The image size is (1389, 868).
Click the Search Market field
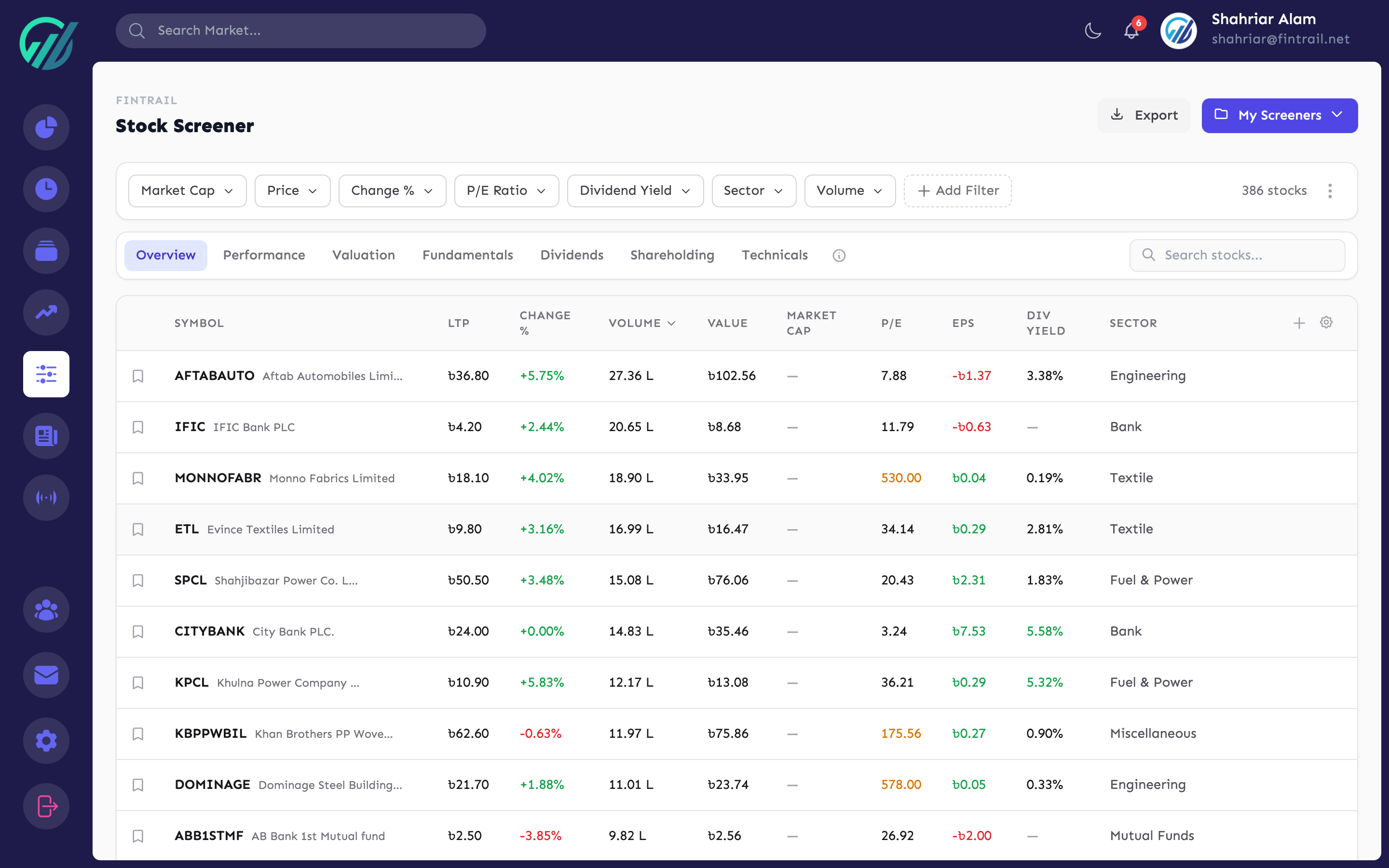click(301, 30)
